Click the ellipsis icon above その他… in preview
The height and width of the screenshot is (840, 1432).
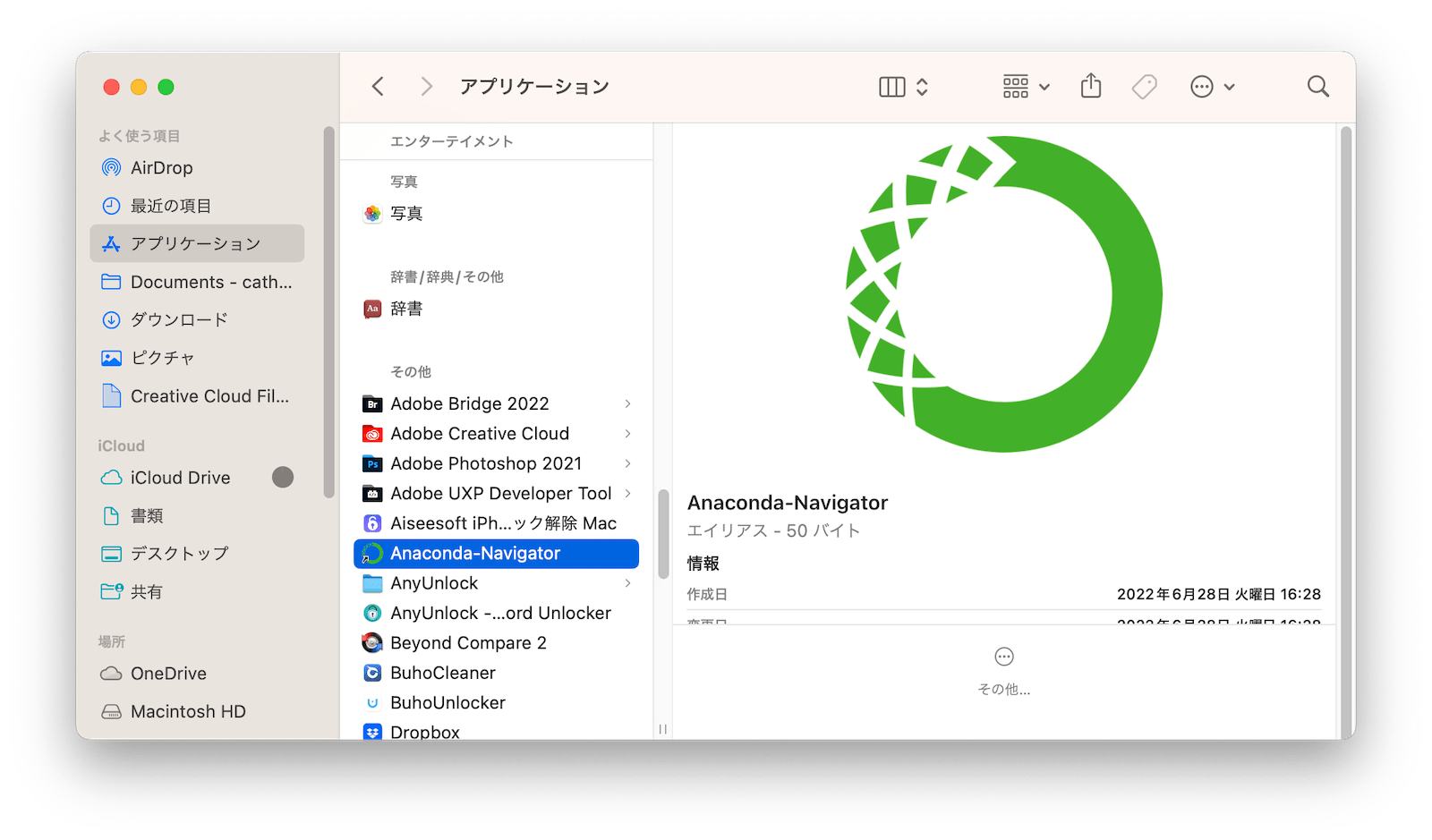pos(1003,658)
